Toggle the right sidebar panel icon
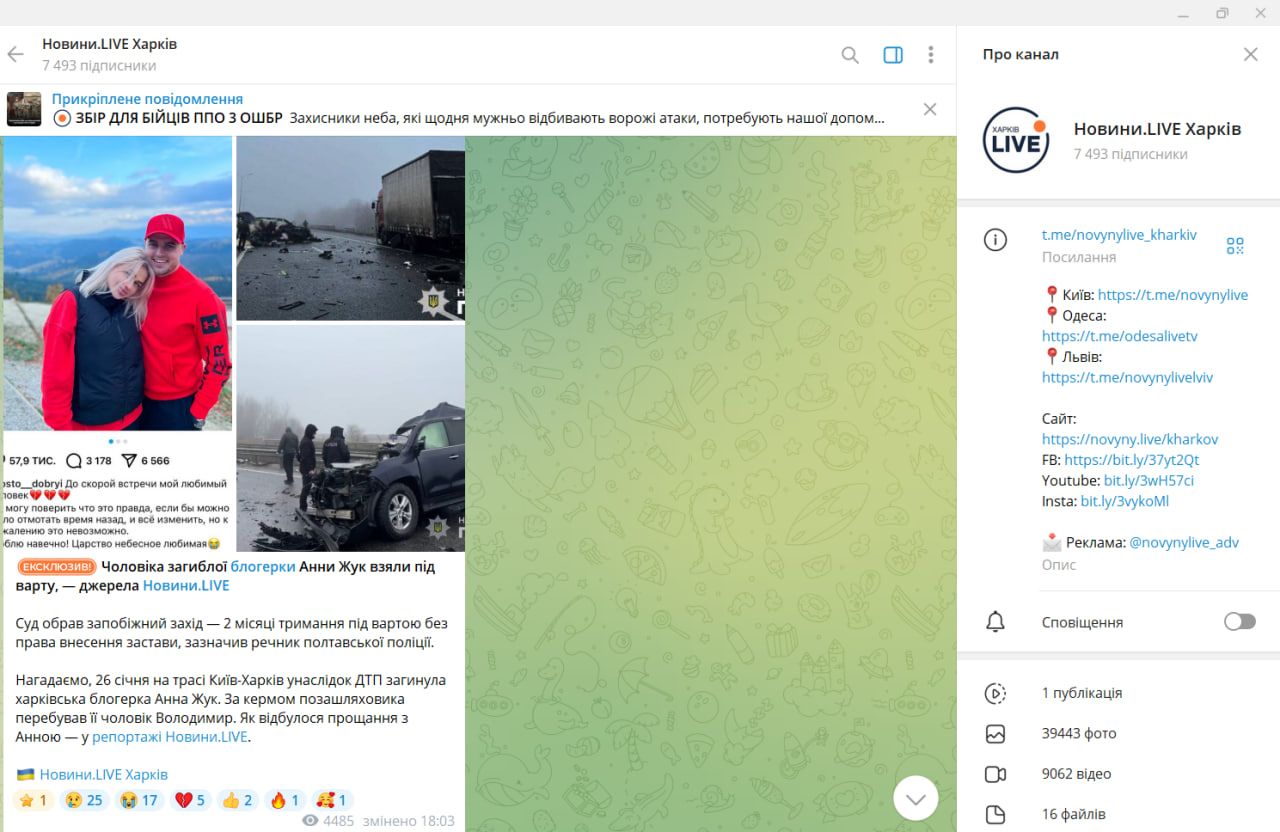This screenshot has width=1280, height=832. click(x=893, y=55)
